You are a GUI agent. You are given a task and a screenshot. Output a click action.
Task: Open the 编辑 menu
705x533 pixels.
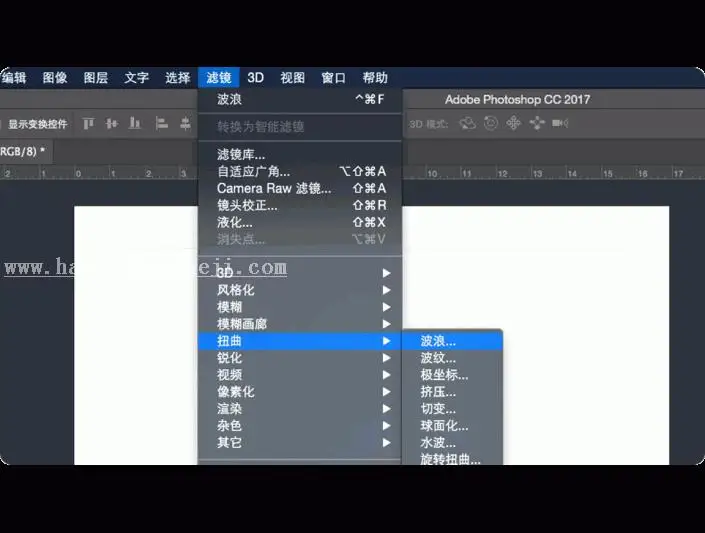coord(14,77)
